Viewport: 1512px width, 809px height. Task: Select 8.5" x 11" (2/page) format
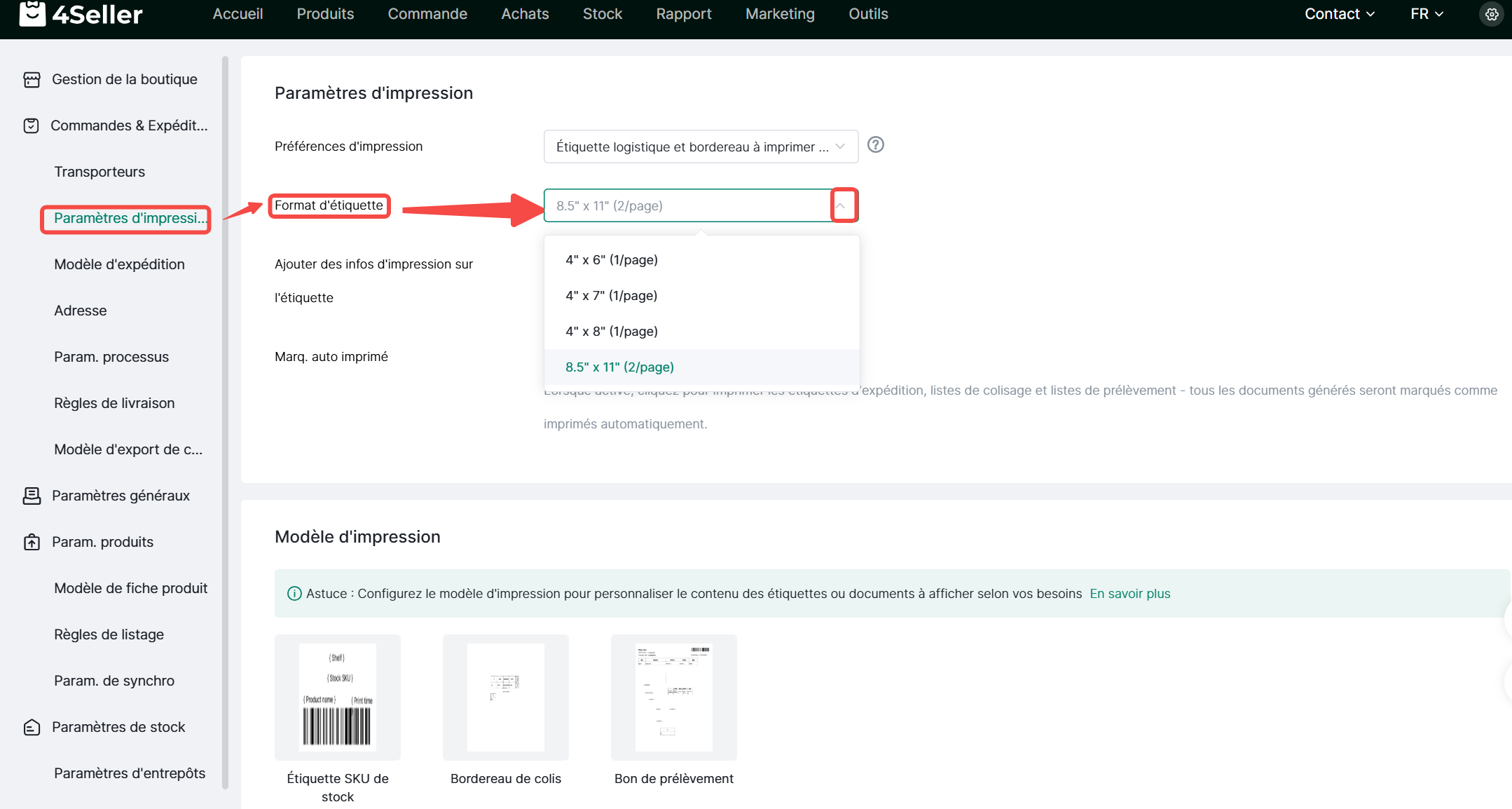[x=619, y=367]
